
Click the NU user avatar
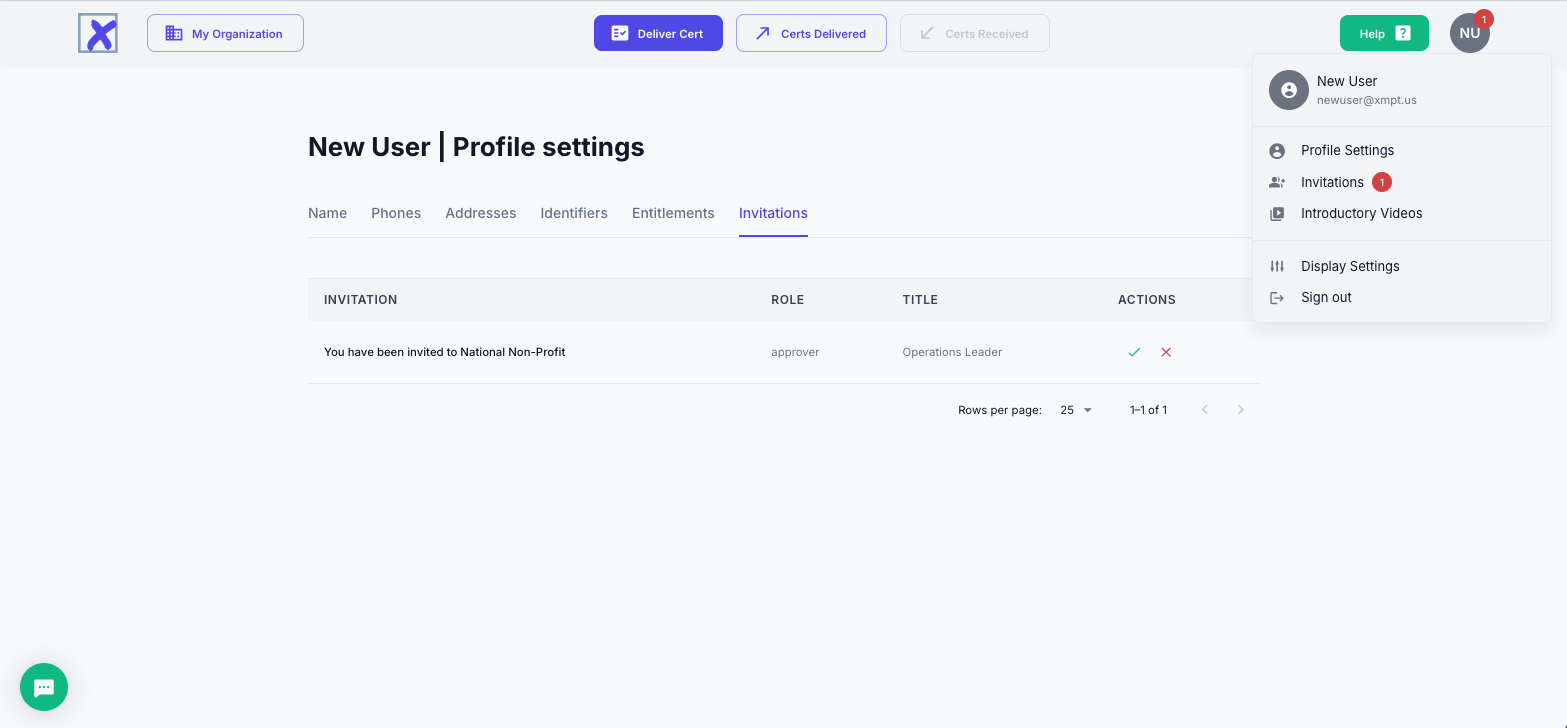click(1469, 33)
